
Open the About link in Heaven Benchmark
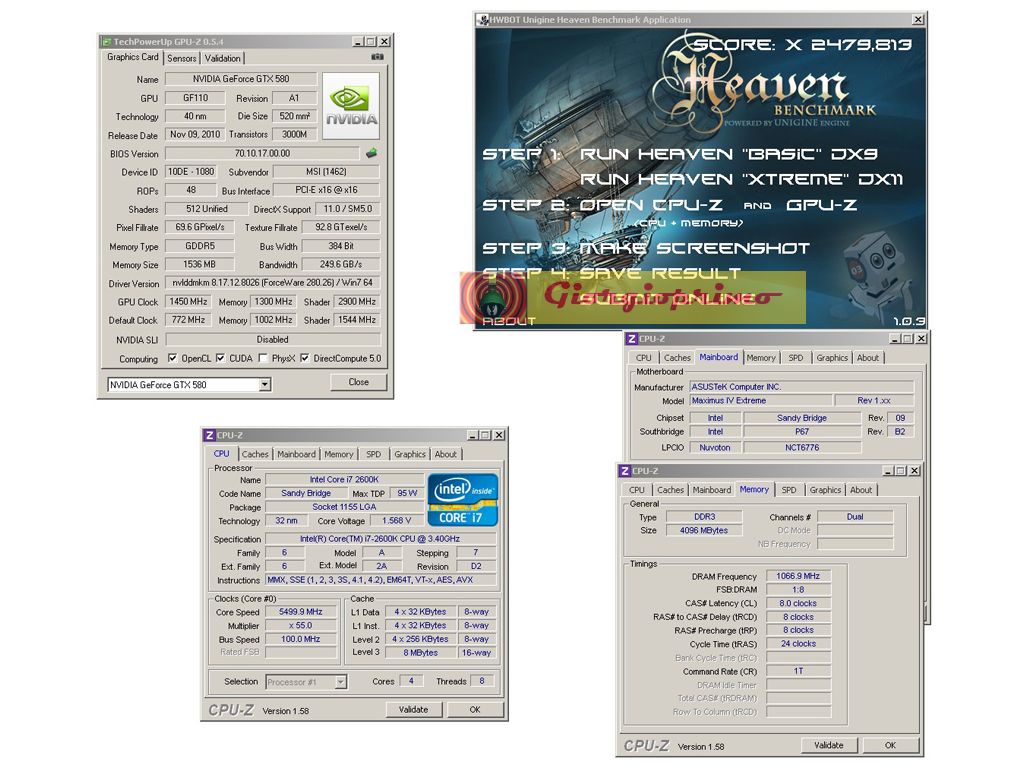point(509,321)
